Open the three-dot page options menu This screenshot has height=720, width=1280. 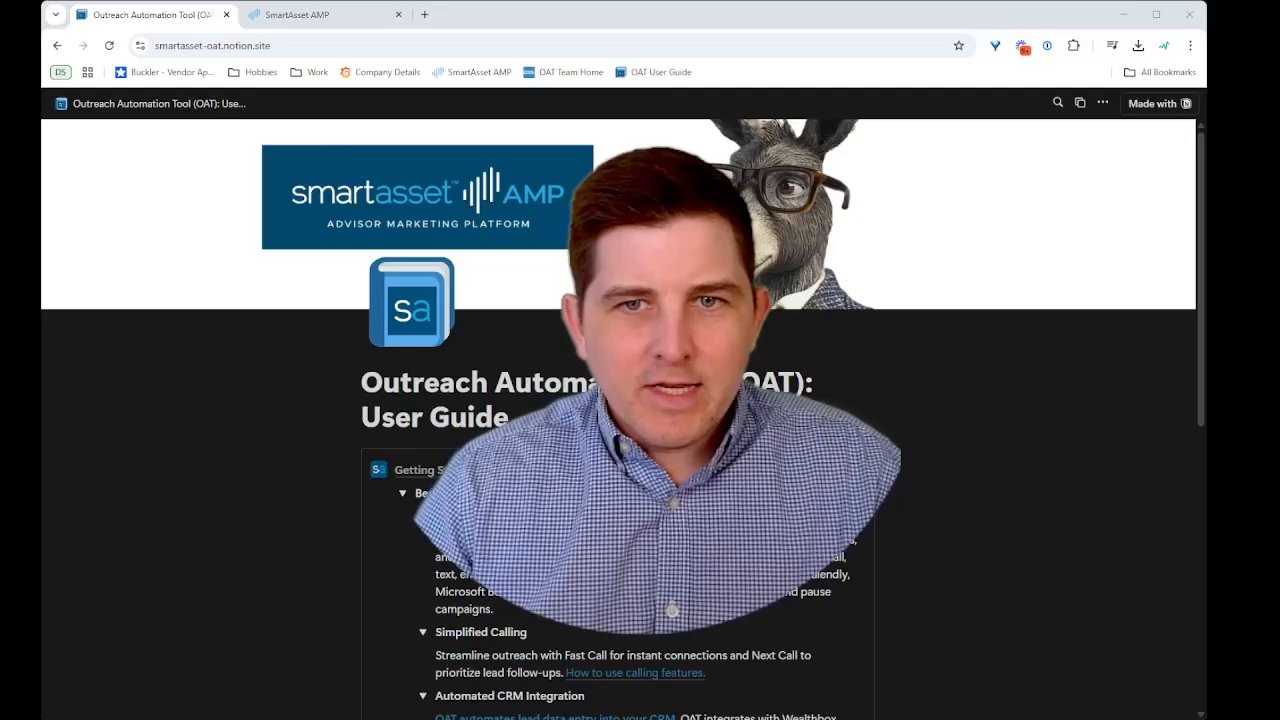[x=1102, y=103]
